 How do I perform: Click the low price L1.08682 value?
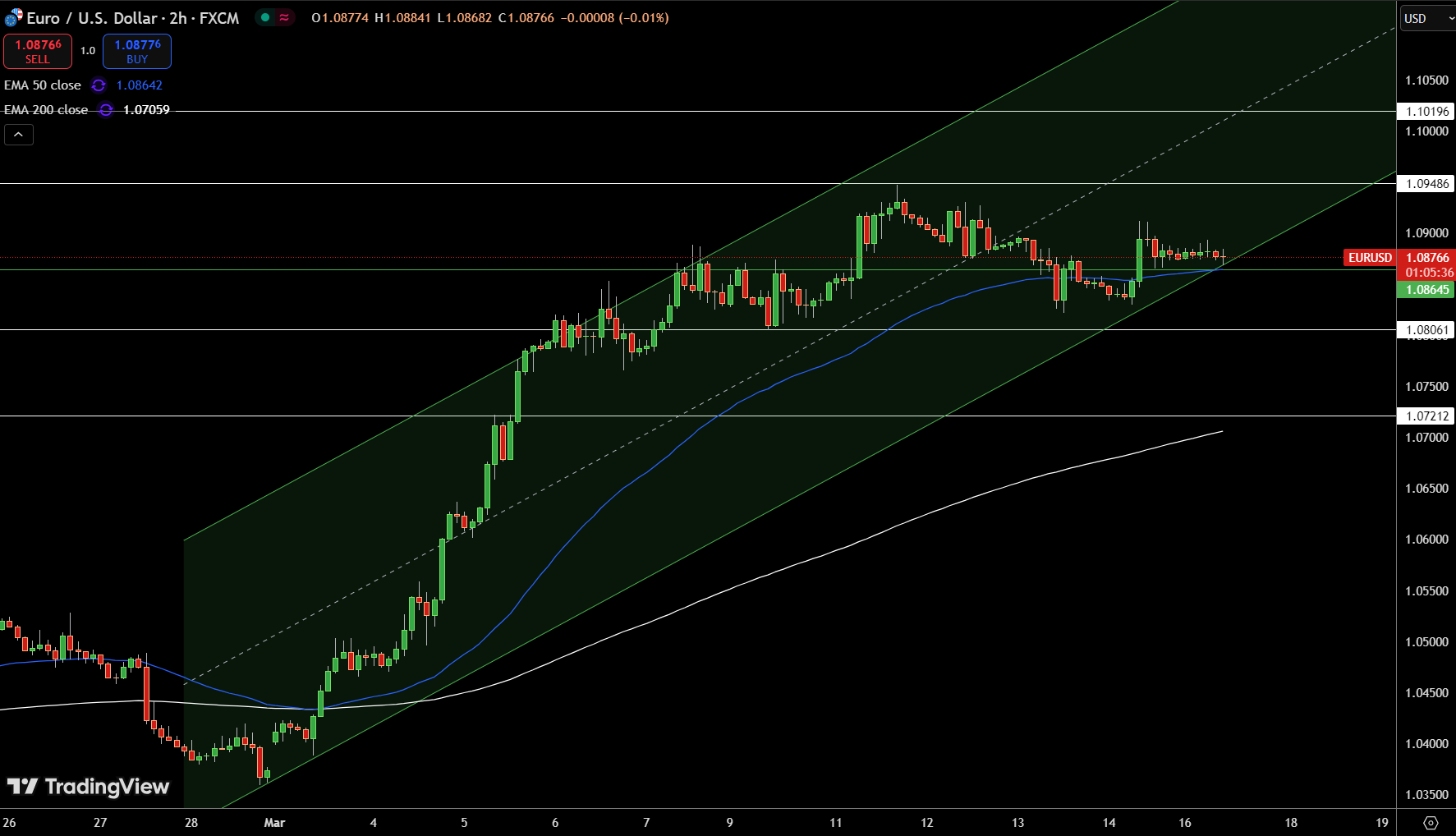(464, 18)
